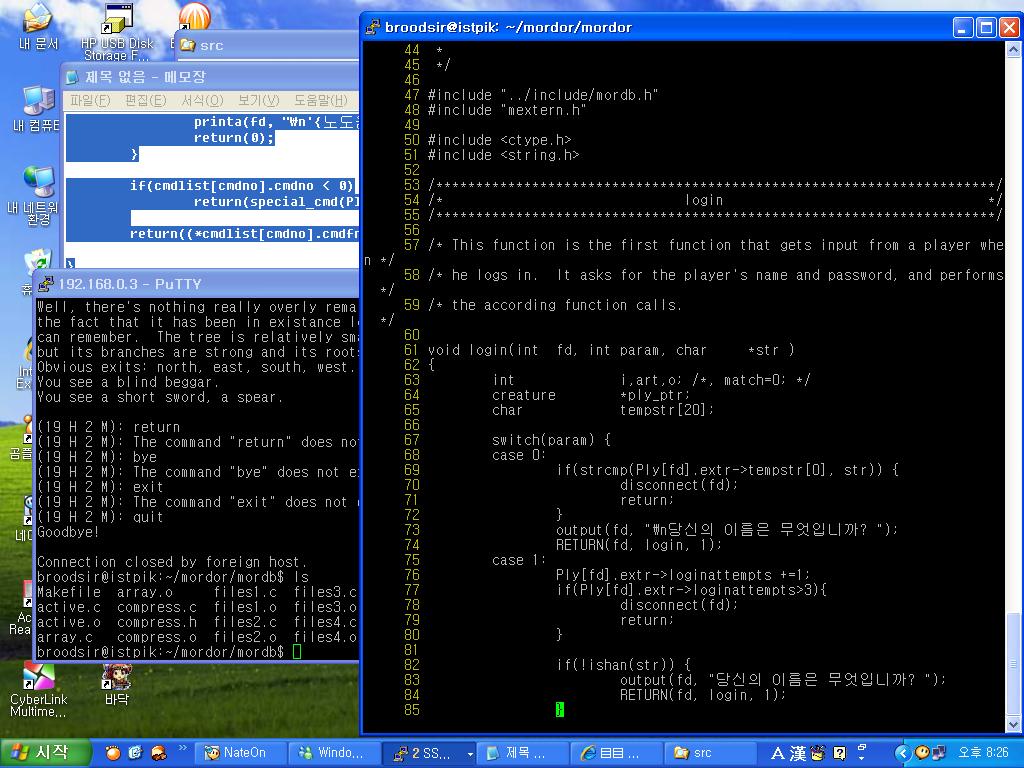Expand hidden quick launch chevron
Image resolution: width=1024 pixels, height=768 pixels.
tap(183, 748)
